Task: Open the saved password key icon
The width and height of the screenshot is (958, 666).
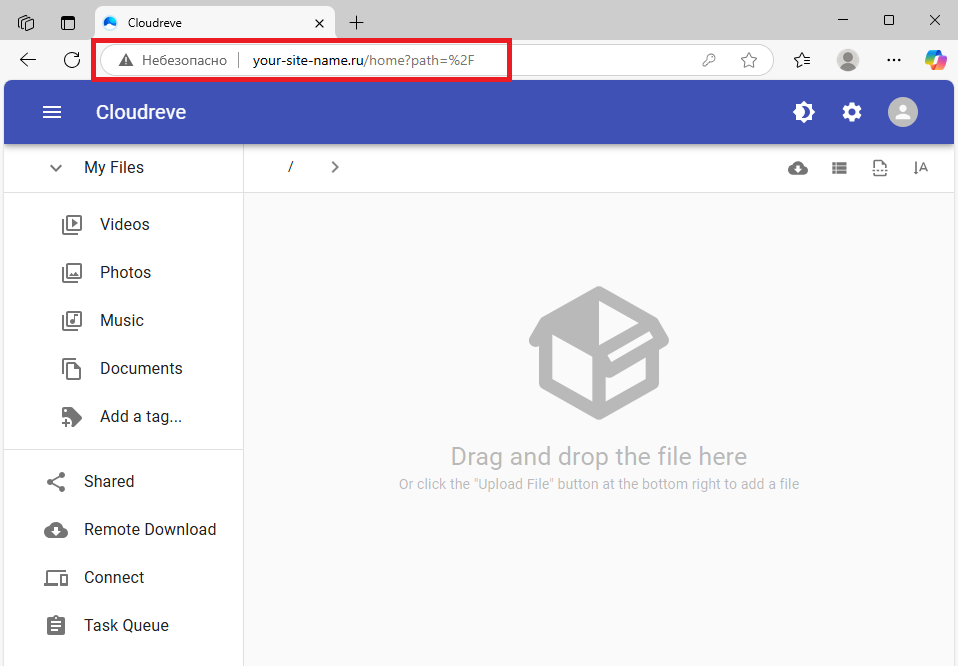Action: pyautogui.click(x=709, y=60)
